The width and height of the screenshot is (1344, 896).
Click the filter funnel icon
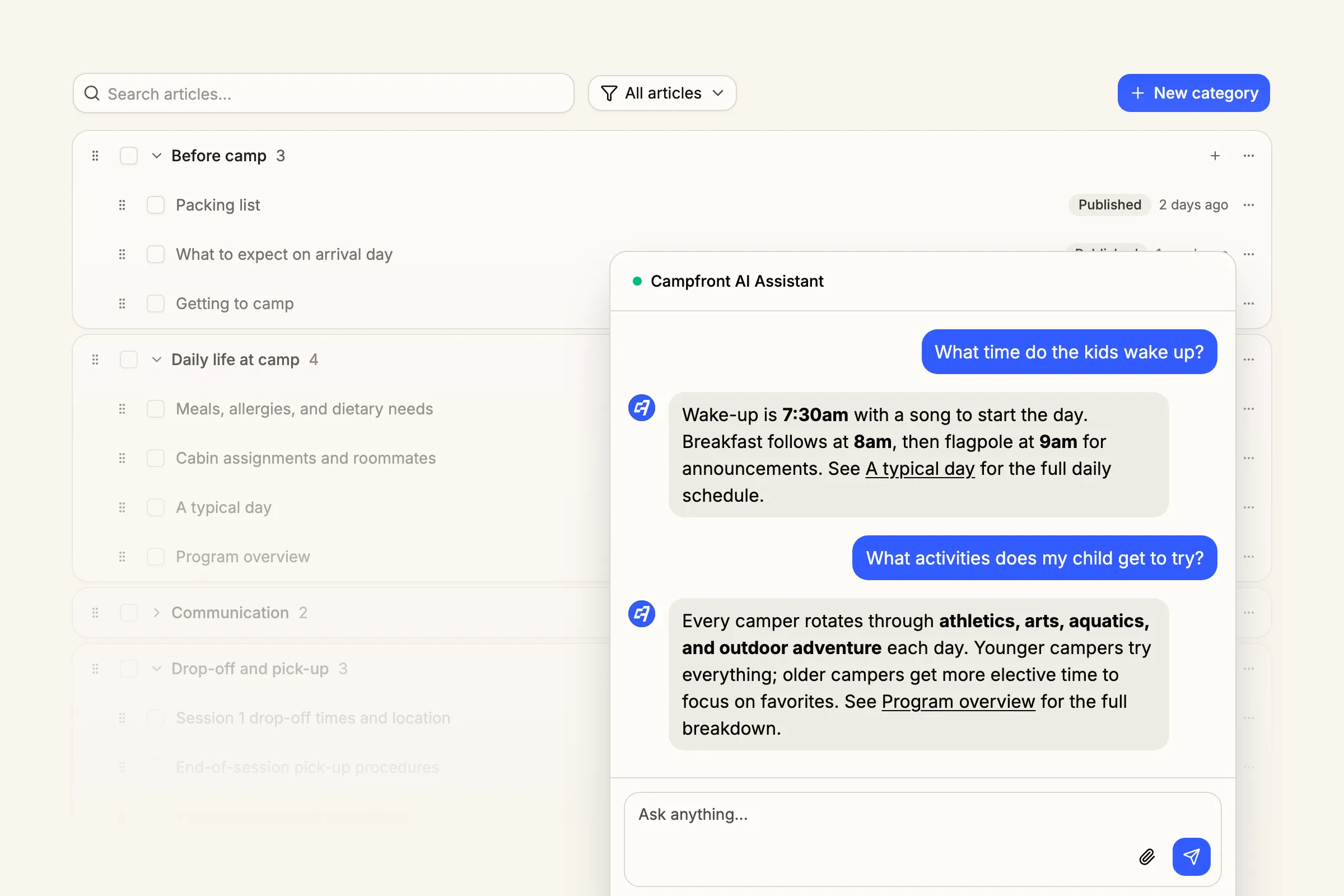point(609,93)
